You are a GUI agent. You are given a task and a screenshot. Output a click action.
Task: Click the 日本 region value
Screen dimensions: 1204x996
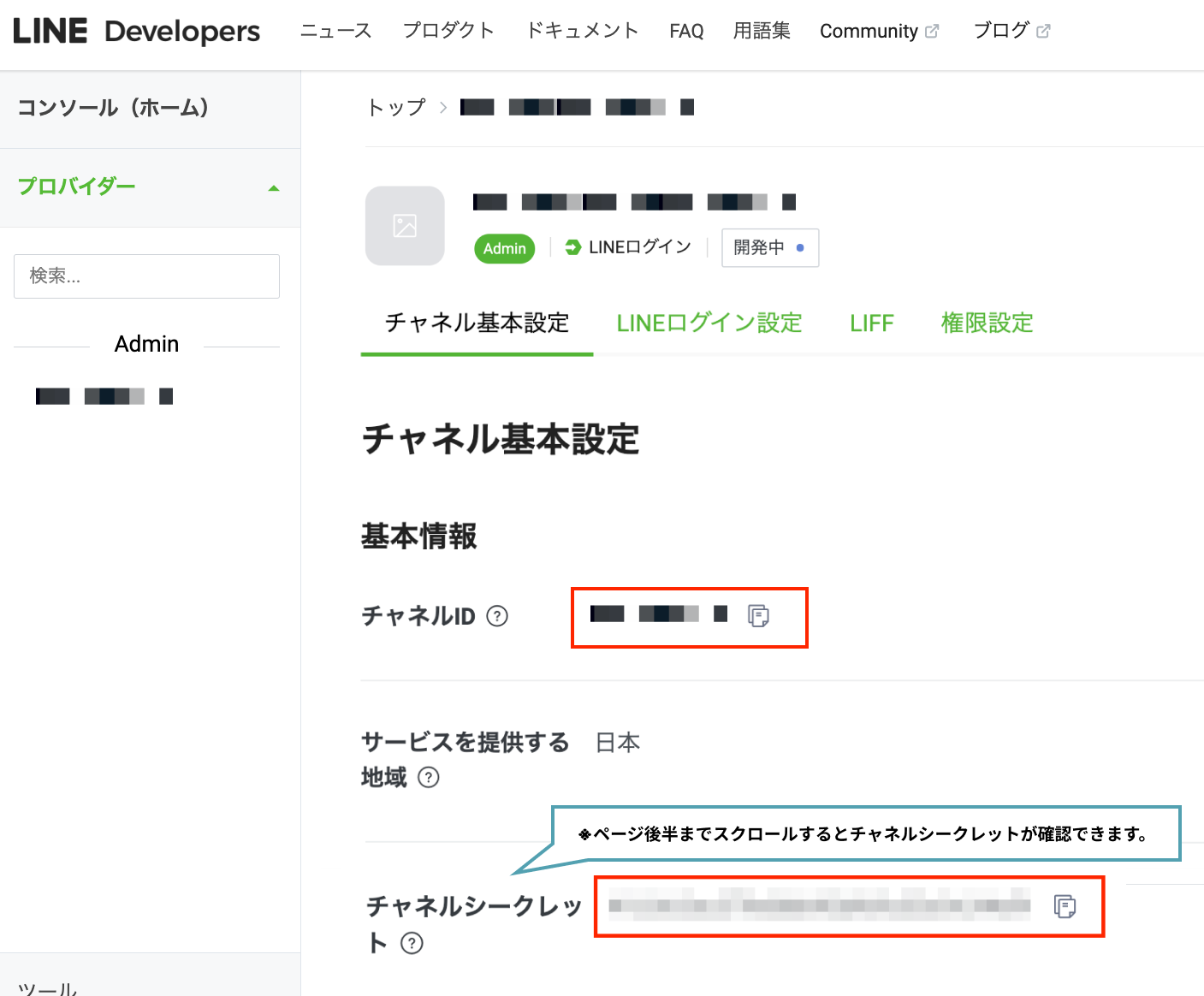click(618, 743)
